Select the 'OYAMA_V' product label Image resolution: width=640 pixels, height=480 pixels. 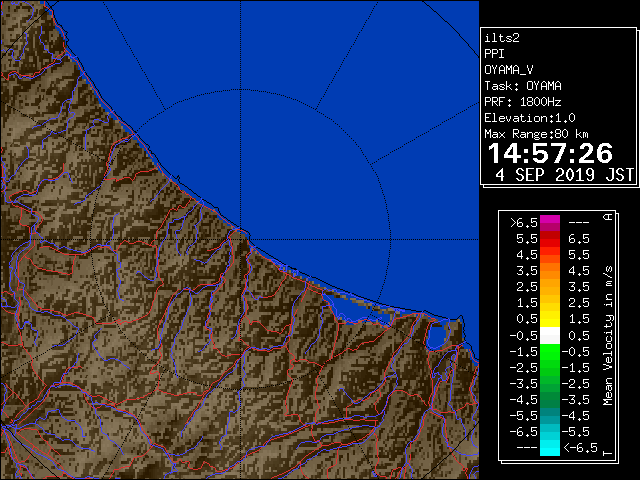(509, 70)
